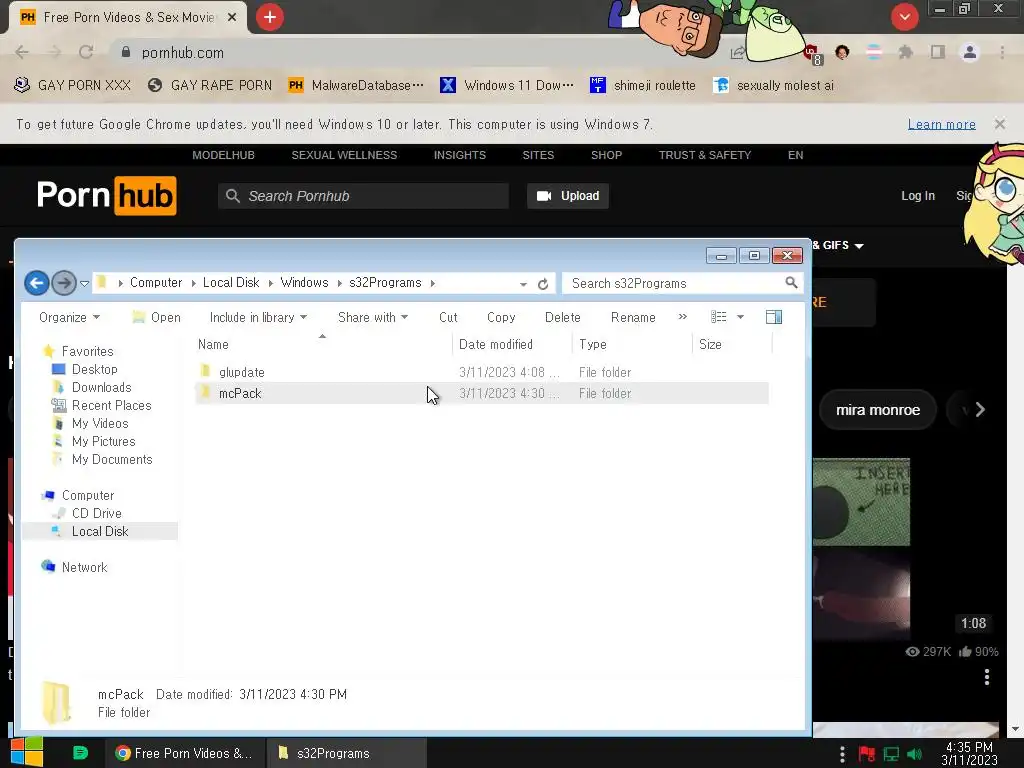Click the magnifier icon in Explorer's search box
Screen dimensions: 1024x768
click(791, 283)
